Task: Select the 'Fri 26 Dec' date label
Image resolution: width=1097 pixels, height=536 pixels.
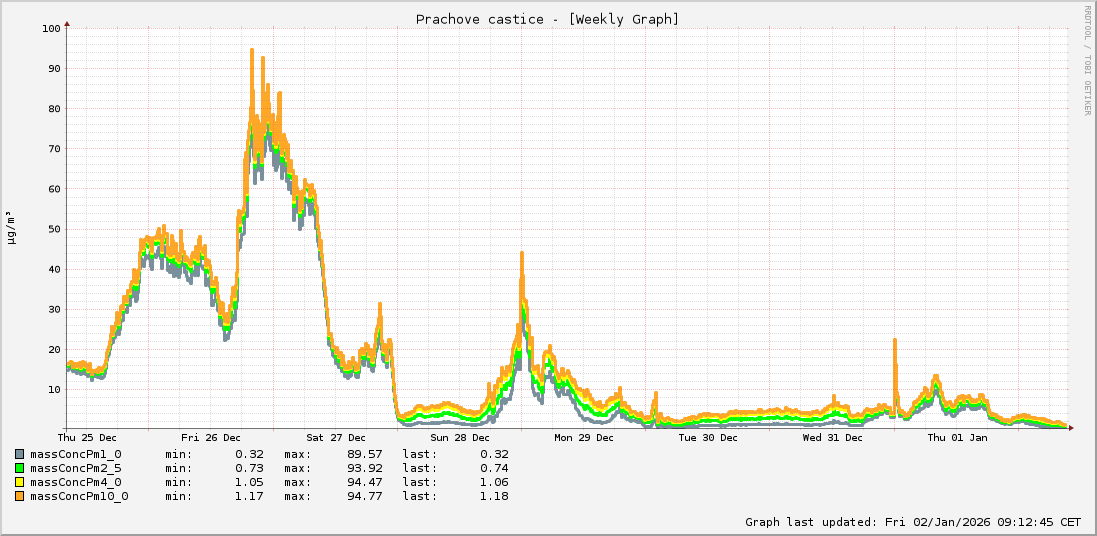Action: coord(211,438)
